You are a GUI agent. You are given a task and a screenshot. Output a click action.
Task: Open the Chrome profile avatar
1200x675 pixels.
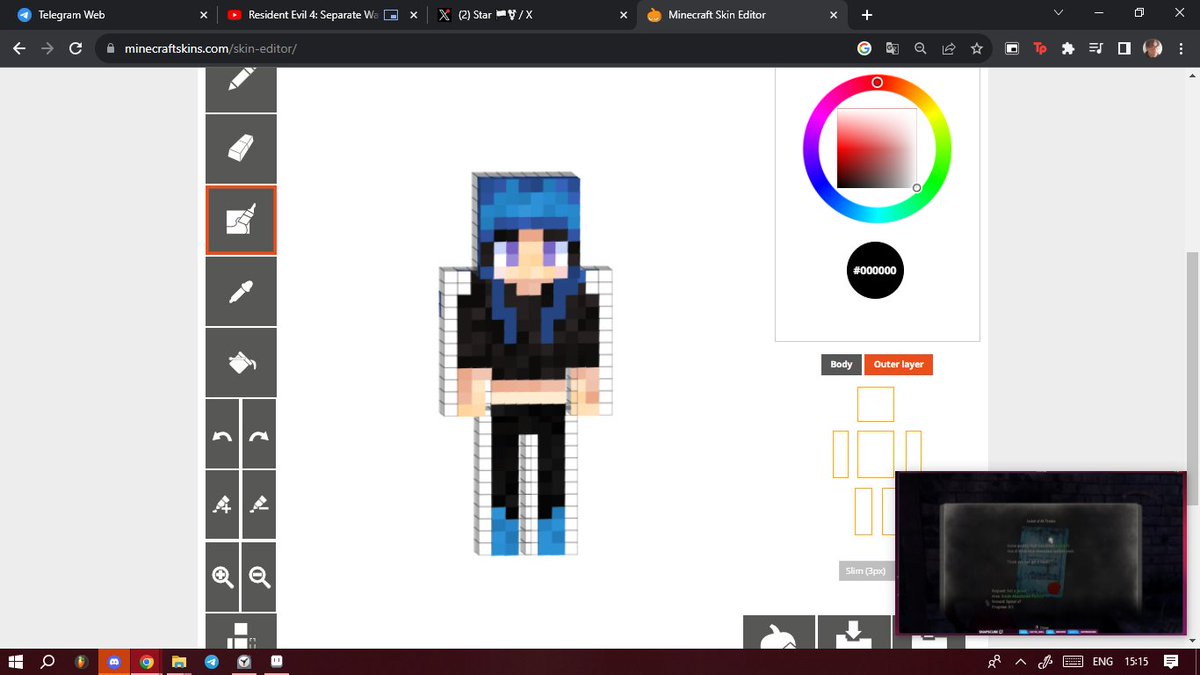[x=1153, y=48]
